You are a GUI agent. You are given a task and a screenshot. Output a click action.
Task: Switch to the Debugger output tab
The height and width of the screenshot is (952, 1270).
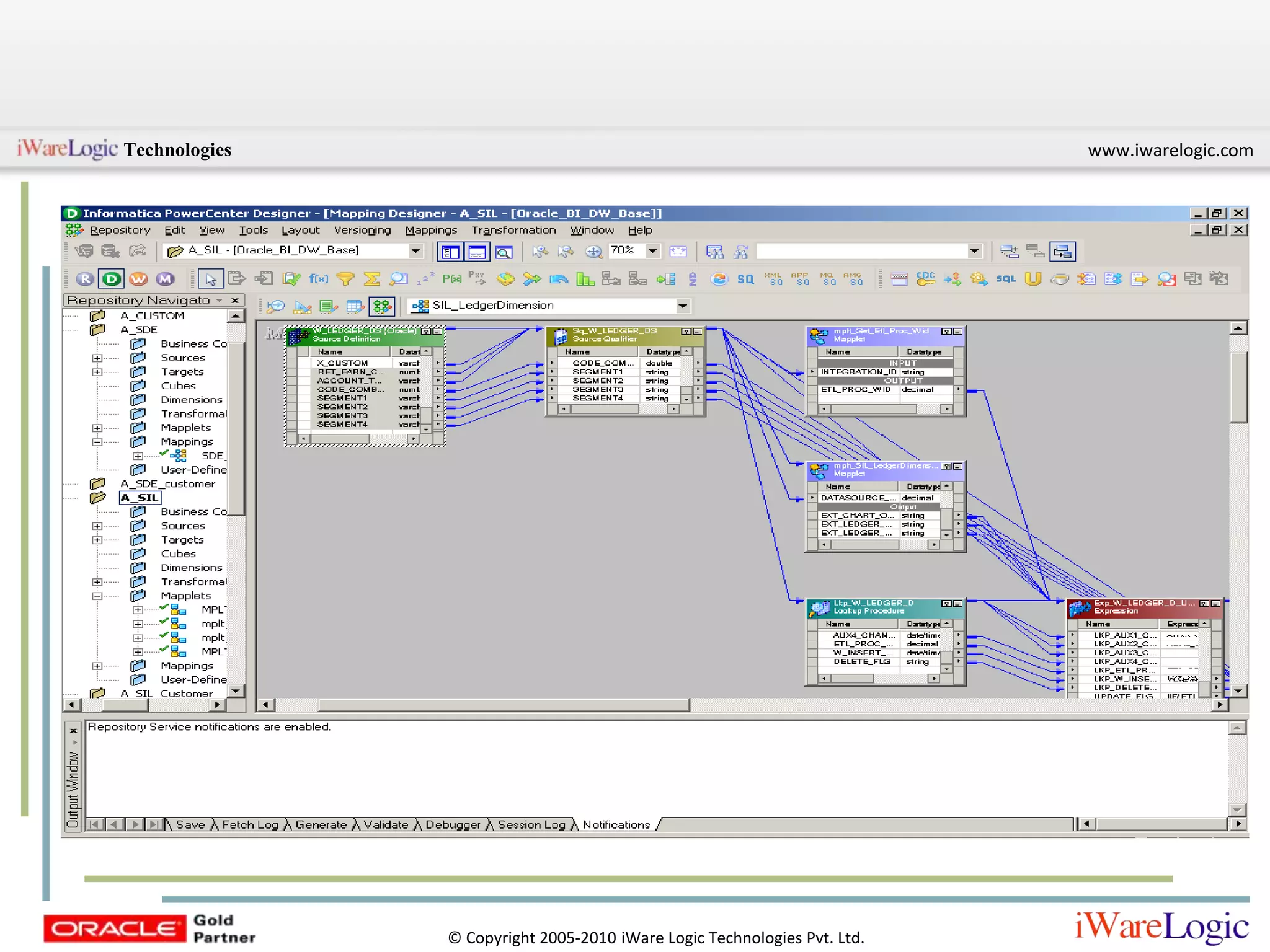(x=453, y=825)
